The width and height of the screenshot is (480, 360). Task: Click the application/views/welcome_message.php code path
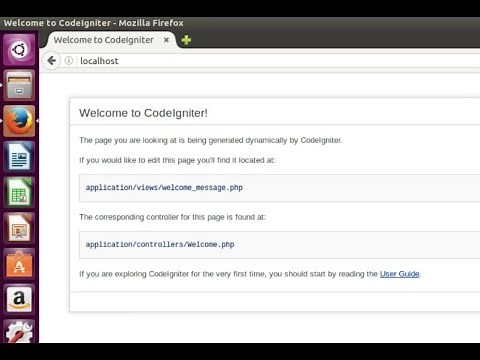(164, 188)
